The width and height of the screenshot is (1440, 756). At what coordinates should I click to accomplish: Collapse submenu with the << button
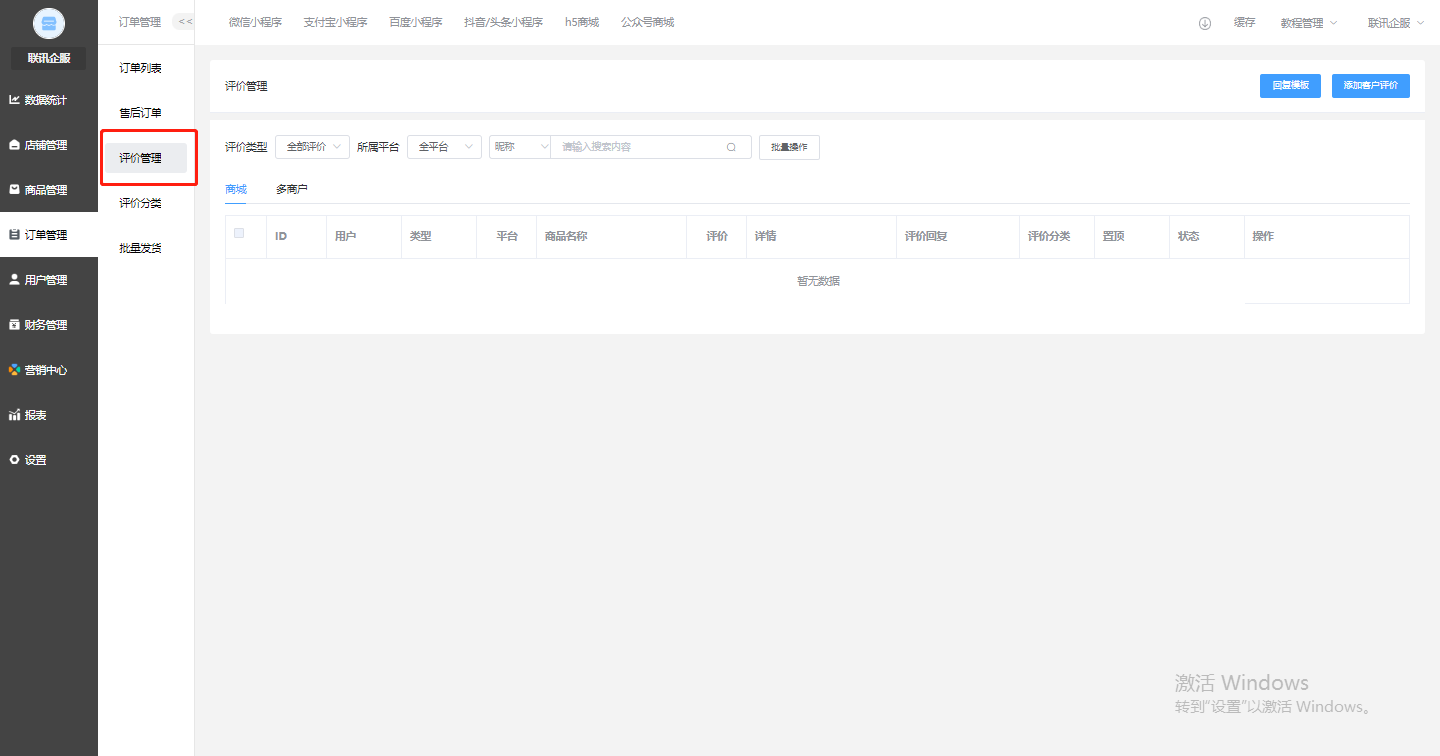184,22
